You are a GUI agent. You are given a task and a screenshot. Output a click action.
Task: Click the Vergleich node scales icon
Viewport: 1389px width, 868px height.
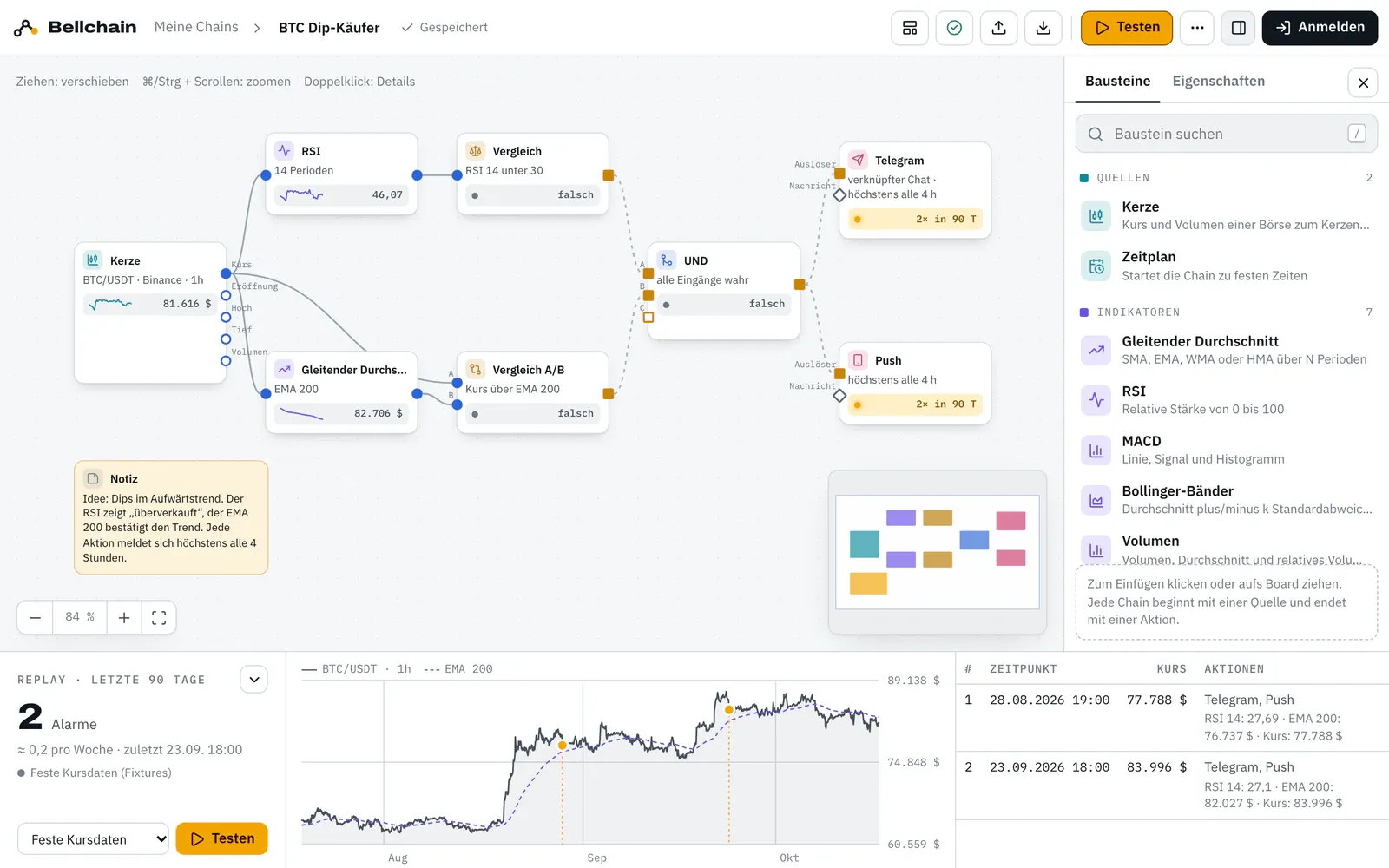(x=475, y=150)
